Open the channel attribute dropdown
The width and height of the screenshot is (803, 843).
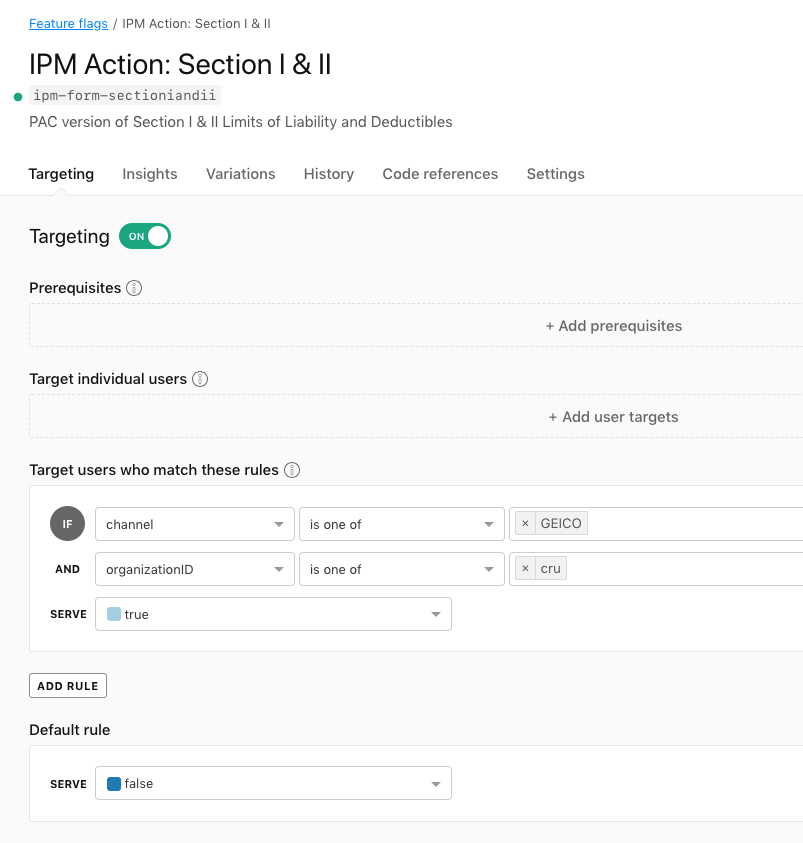tap(195, 524)
